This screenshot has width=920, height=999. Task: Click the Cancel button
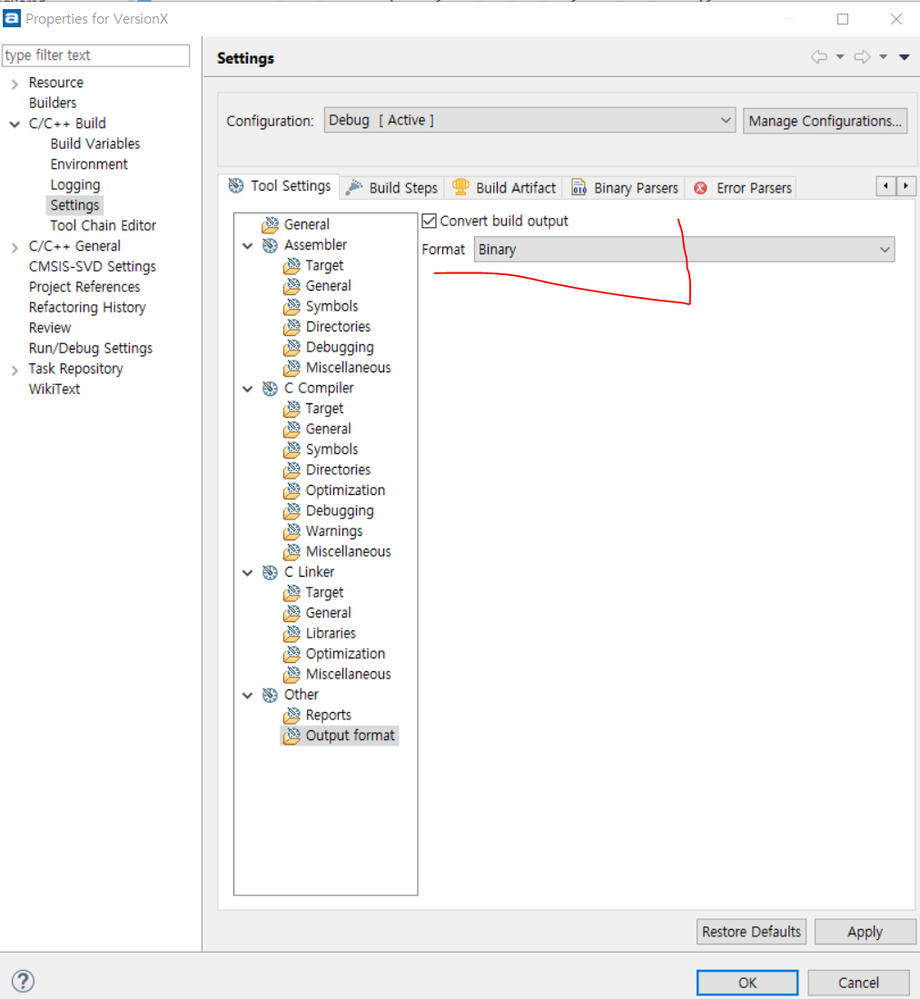click(x=858, y=982)
